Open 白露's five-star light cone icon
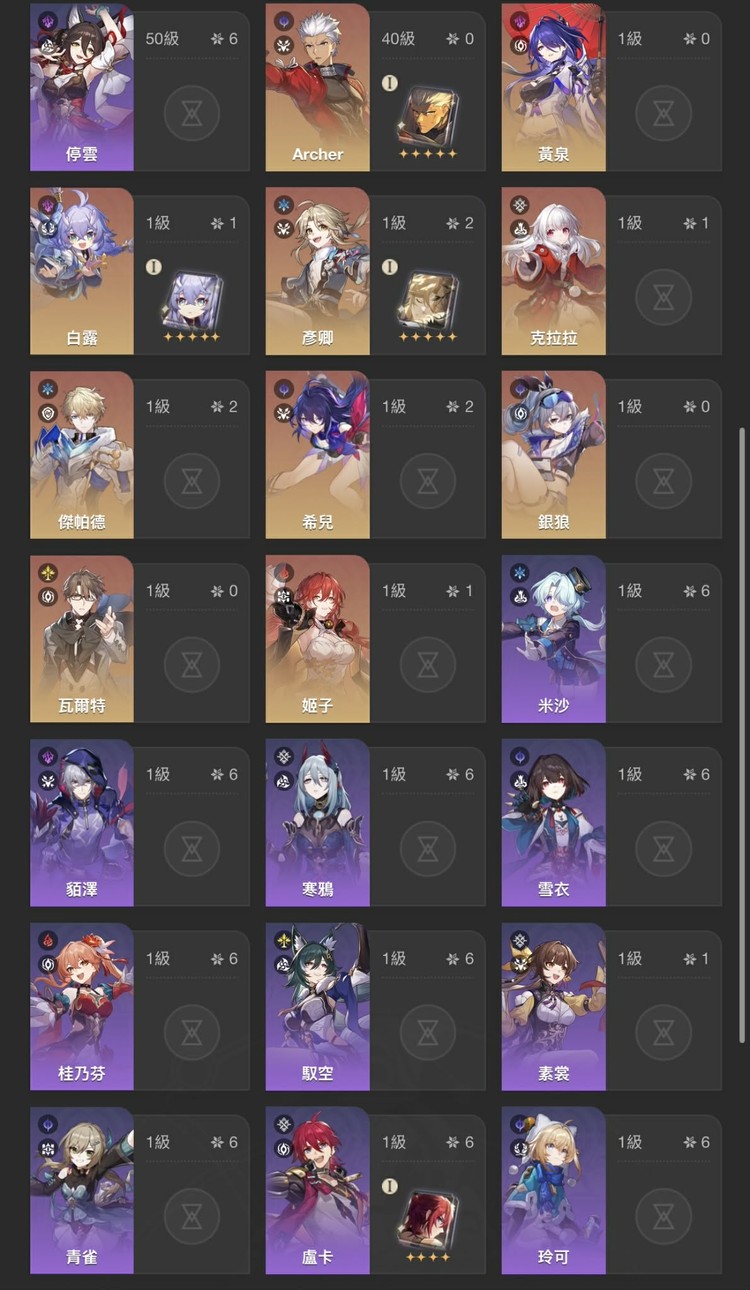 192,301
